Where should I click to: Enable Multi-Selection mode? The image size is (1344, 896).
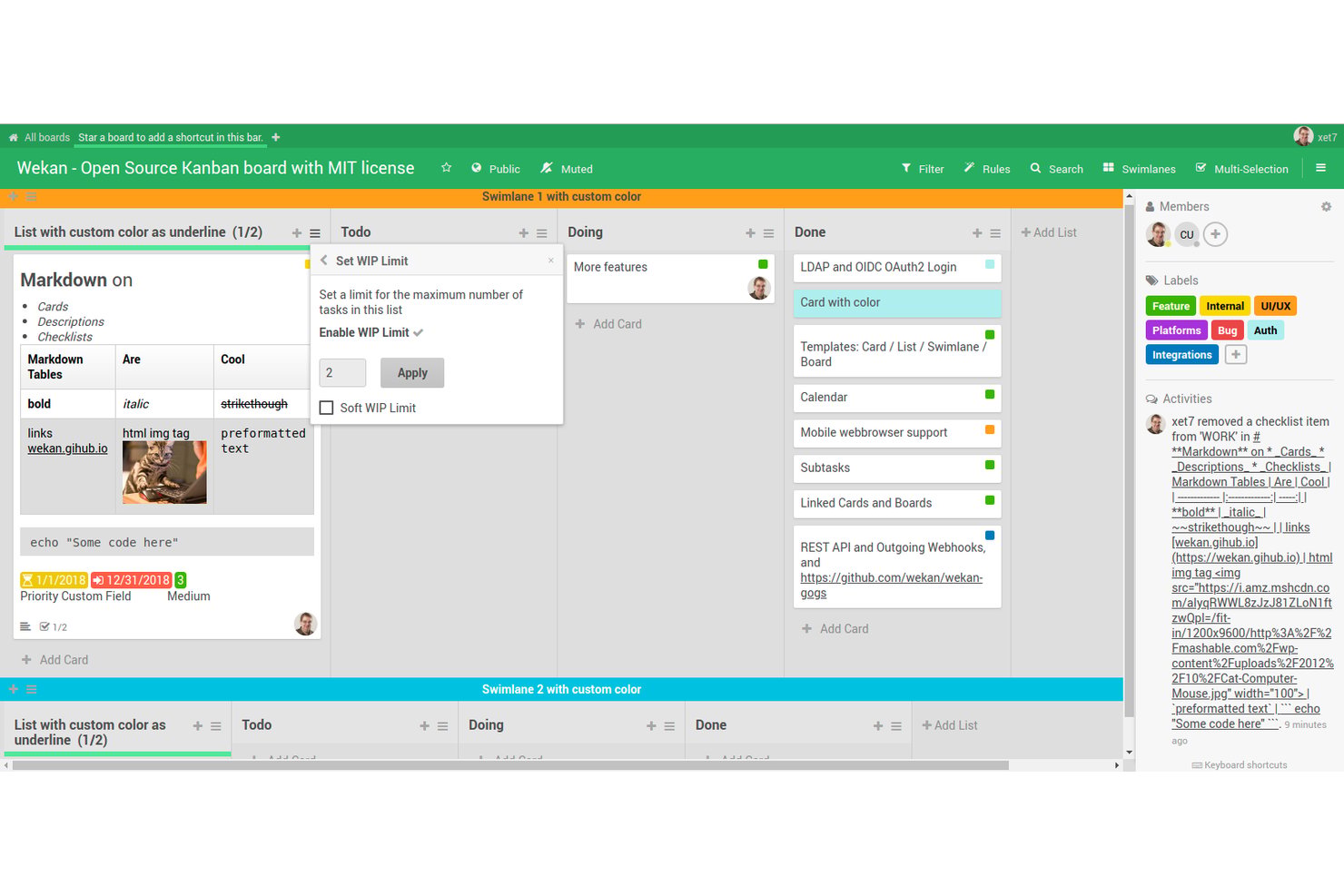click(x=1242, y=169)
